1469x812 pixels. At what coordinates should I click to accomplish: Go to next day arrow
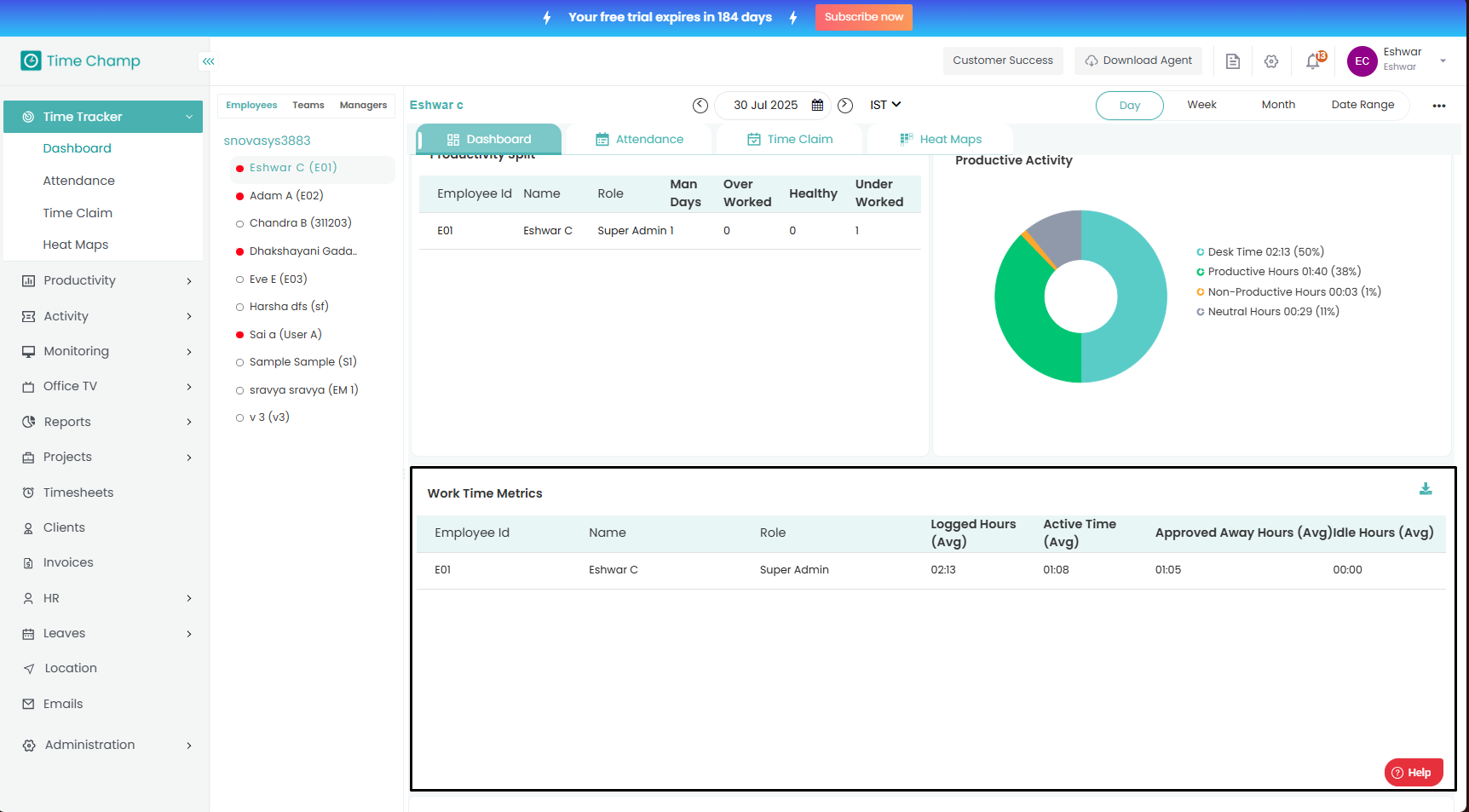845,106
